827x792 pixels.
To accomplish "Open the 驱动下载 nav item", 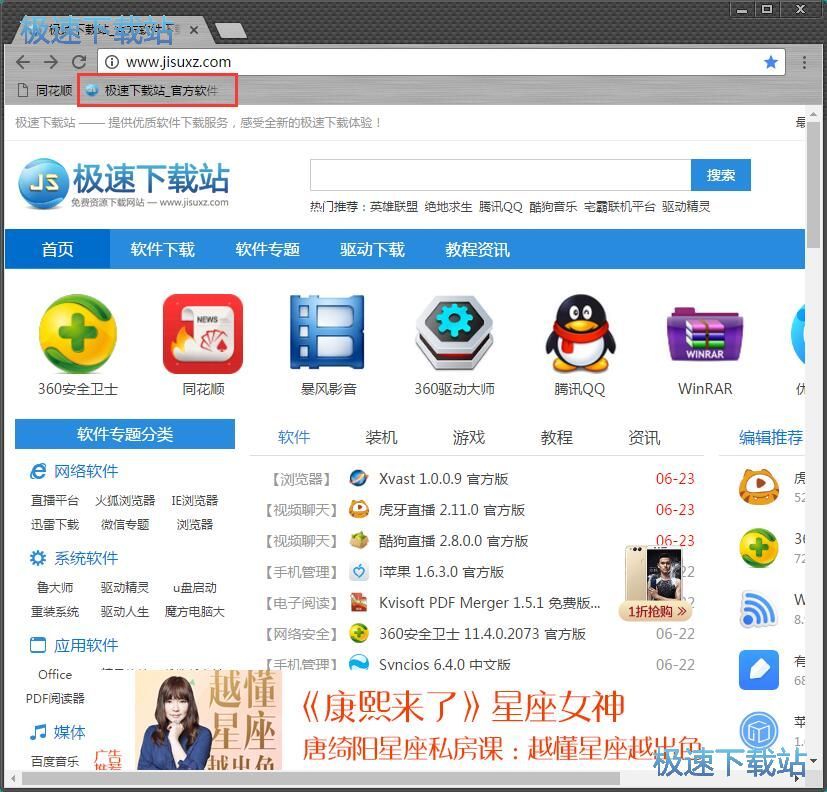I will pyautogui.click(x=372, y=249).
